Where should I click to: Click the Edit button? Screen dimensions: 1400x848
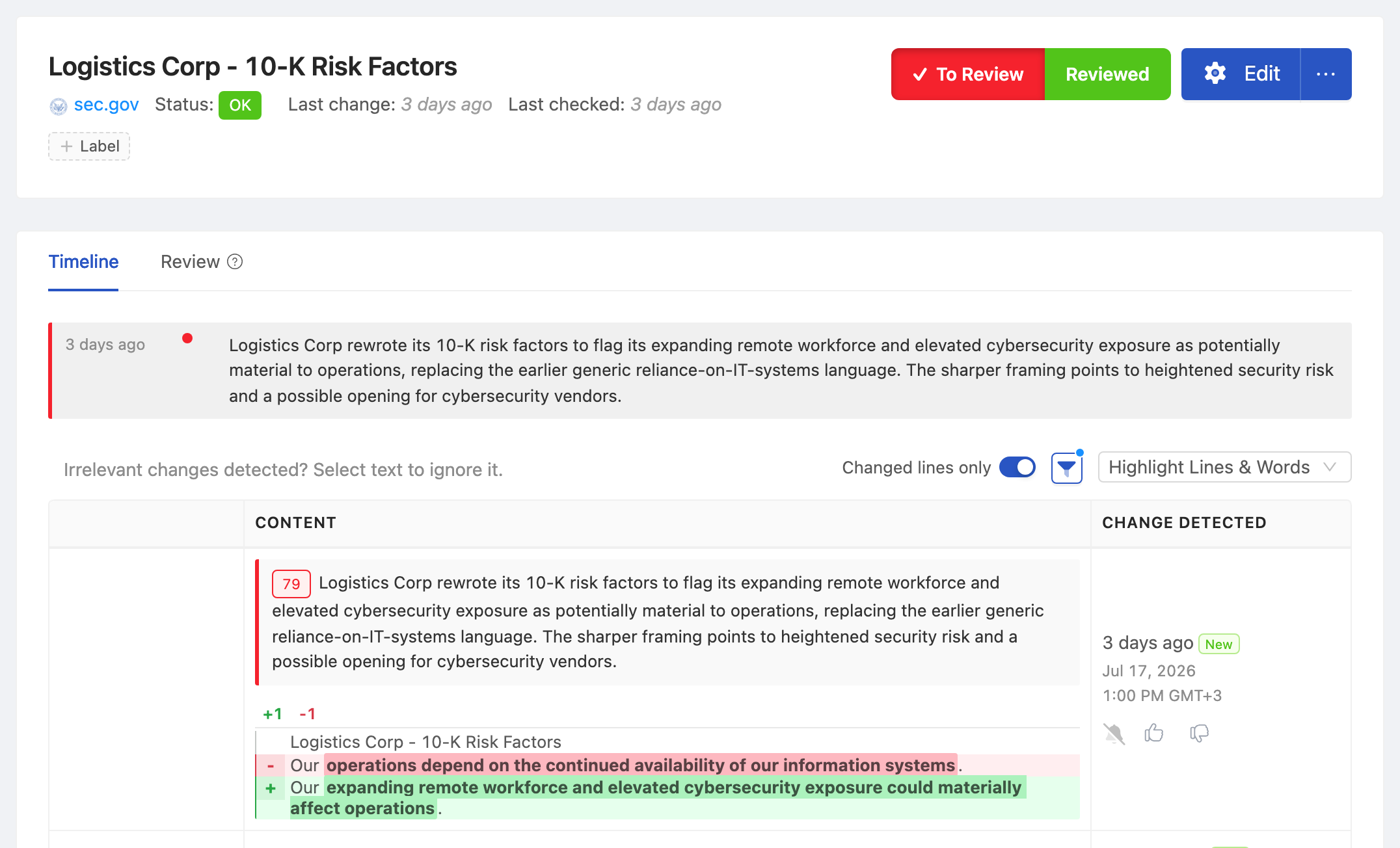tap(1241, 73)
